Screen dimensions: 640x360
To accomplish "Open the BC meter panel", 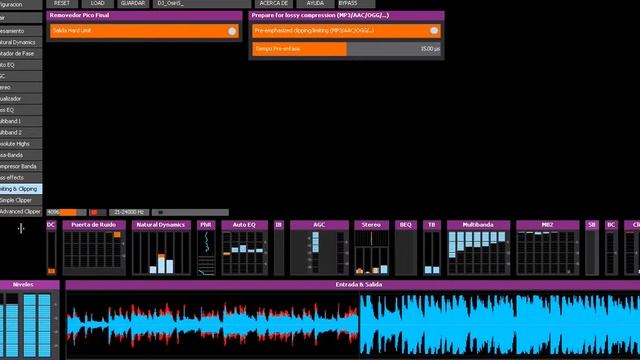I will coord(611,248).
